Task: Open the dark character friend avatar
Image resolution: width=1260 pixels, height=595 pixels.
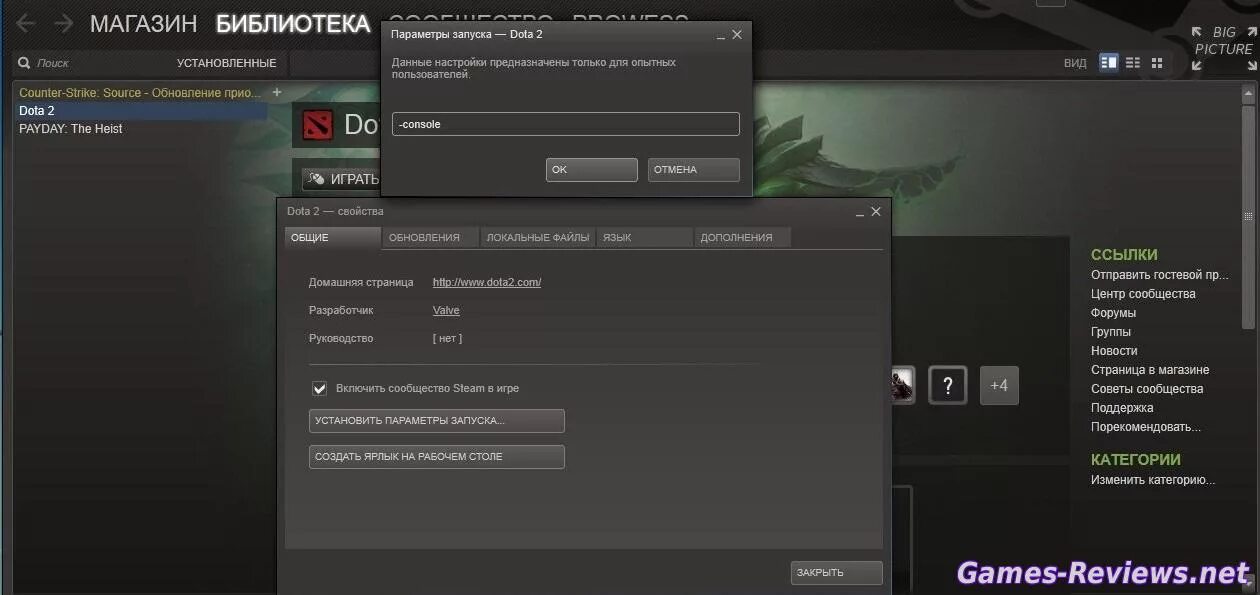Action: pos(902,385)
